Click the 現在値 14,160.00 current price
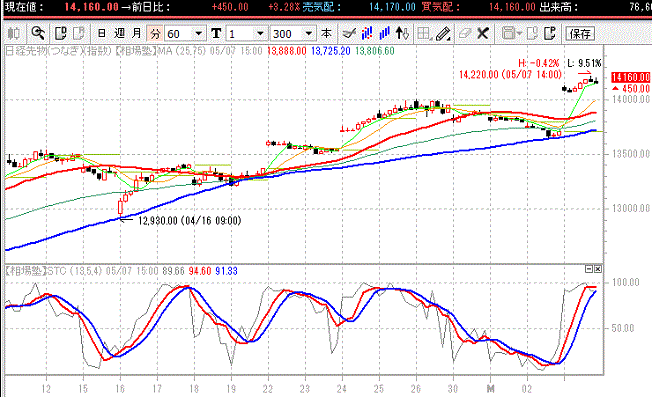Image resolution: width=652 pixels, height=397 pixels. point(92,7)
